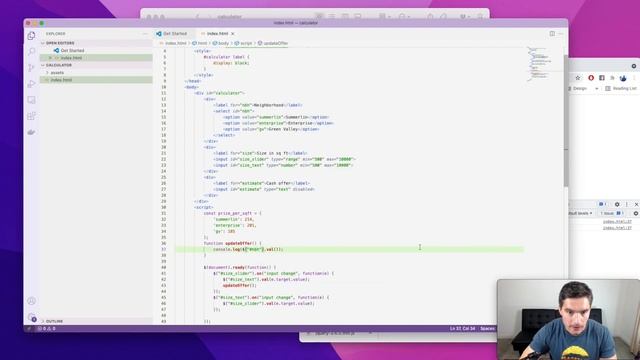This screenshot has width=640, height=360.
Task: Click the function updateOffer line
Action: click(232, 243)
